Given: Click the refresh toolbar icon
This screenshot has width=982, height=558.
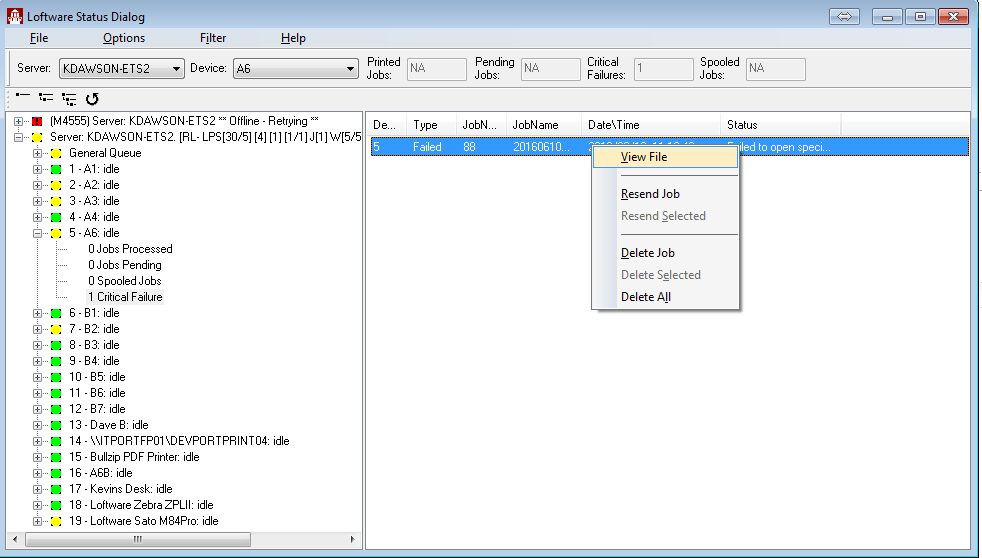Looking at the screenshot, I should [92, 98].
